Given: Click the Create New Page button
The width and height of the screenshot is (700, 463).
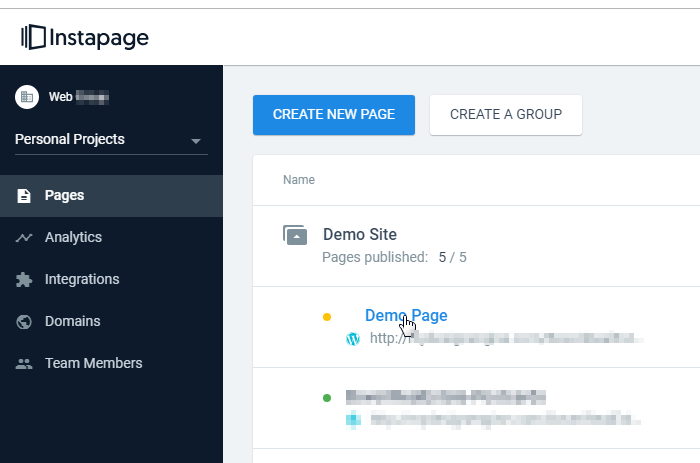Looking at the screenshot, I should pyautogui.click(x=334, y=115).
